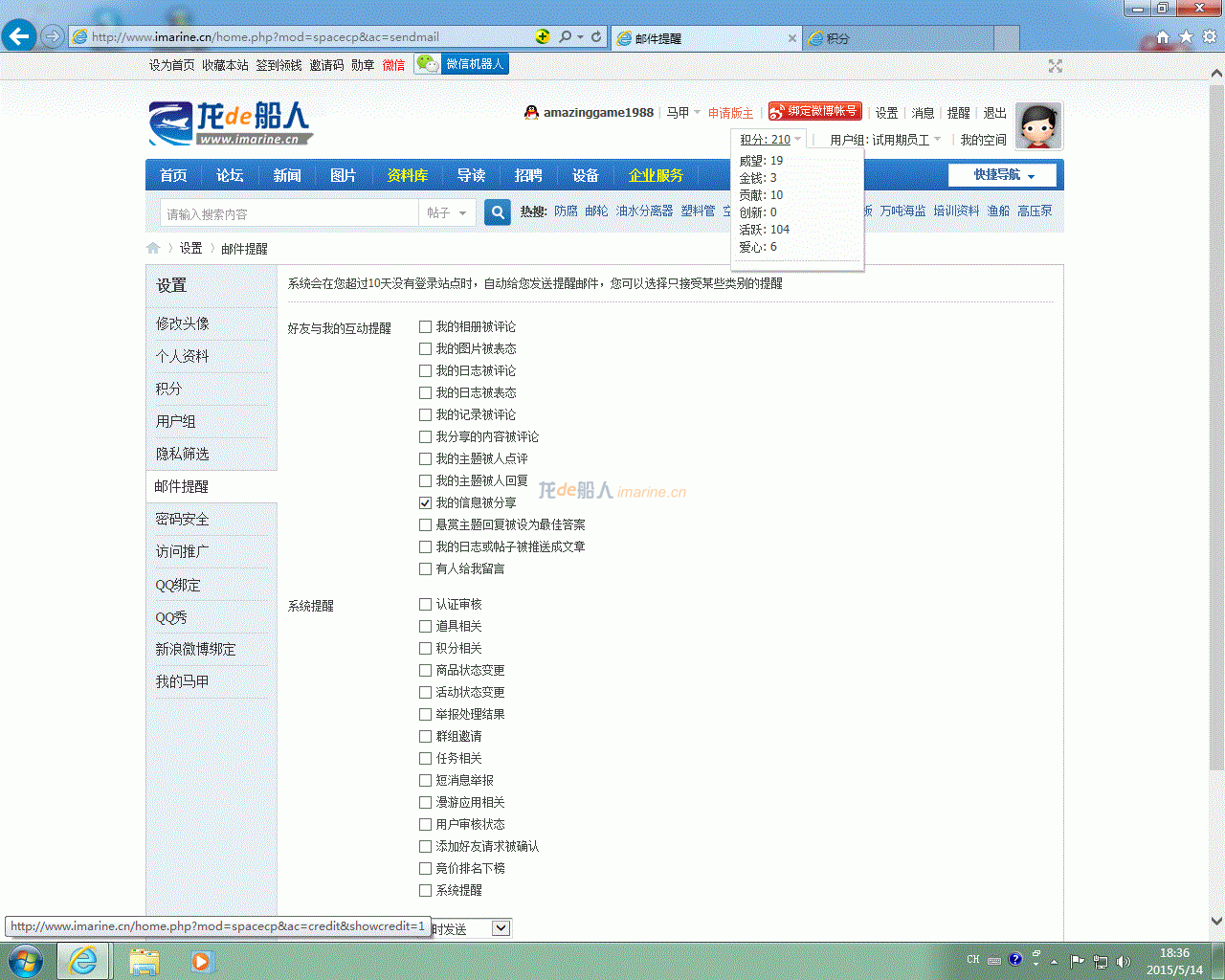Viewport: 1225px width, 980px height.
Task: Check 我的主题被人回复 option
Action: (425, 481)
